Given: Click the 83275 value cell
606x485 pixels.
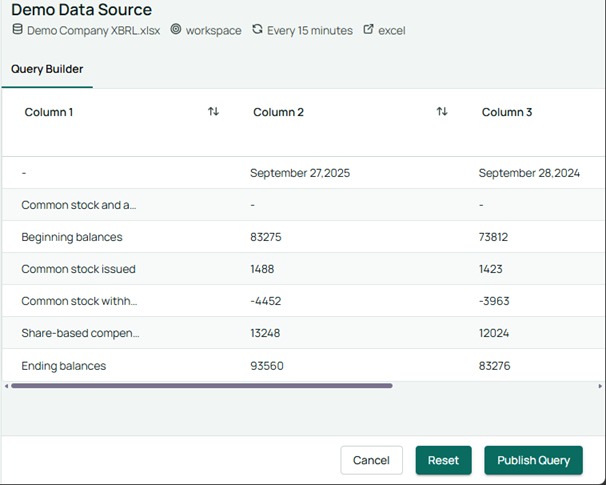Looking at the screenshot, I should [266, 237].
